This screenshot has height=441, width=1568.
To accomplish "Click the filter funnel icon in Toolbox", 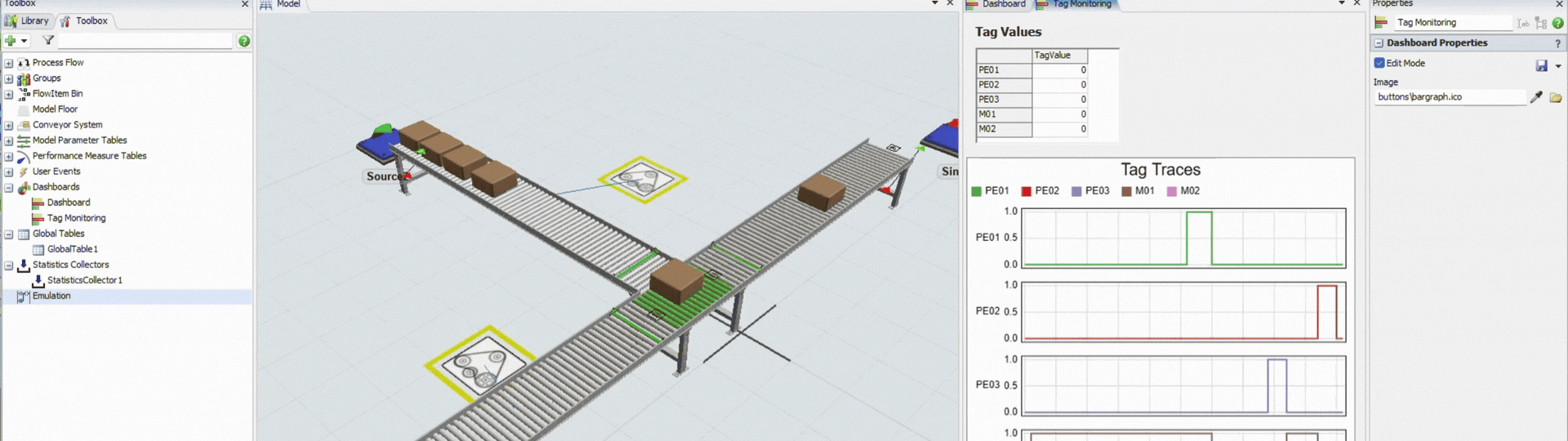I will point(48,40).
